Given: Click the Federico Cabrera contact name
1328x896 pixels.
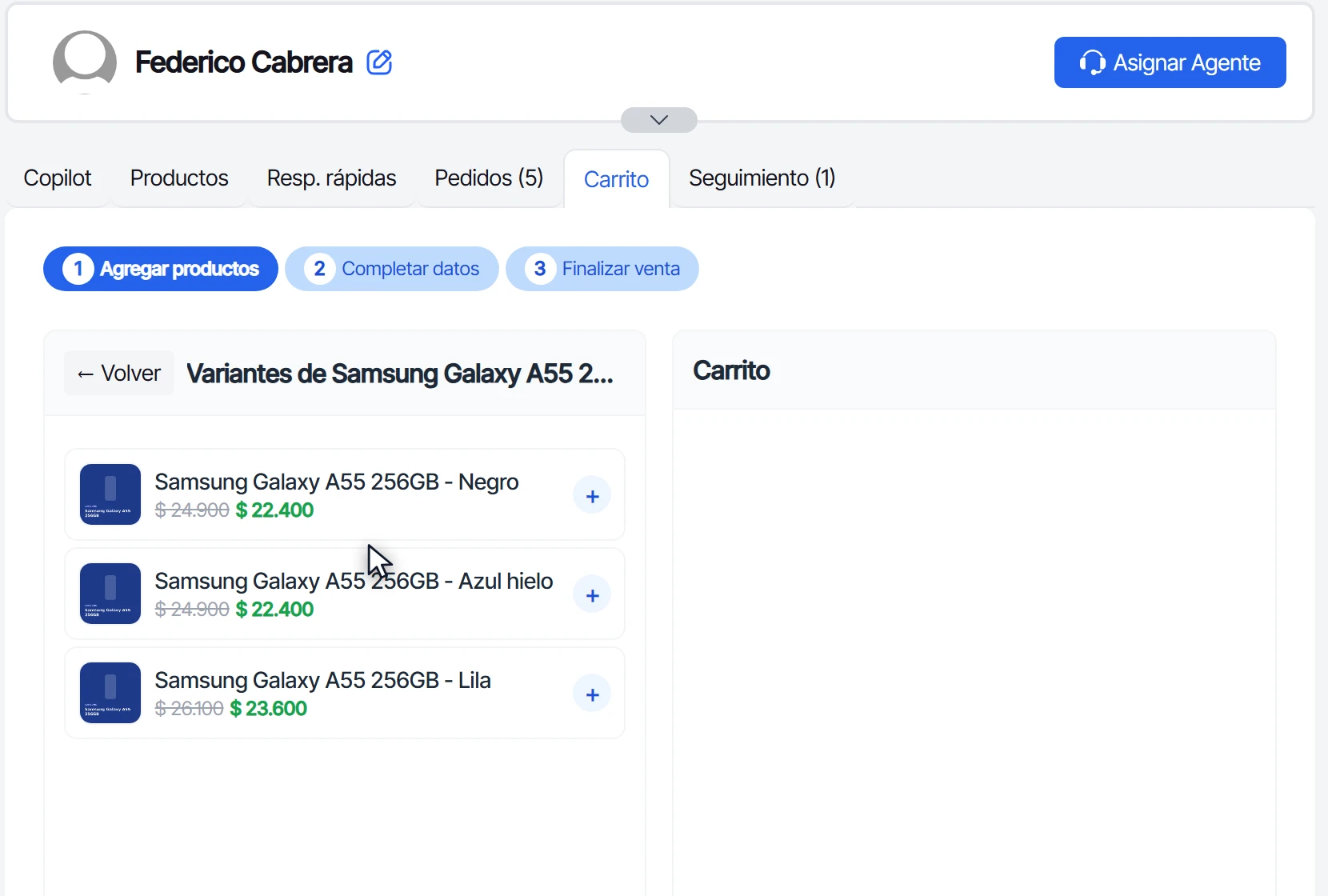Looking at the screenshot, I should coord(244,62).
